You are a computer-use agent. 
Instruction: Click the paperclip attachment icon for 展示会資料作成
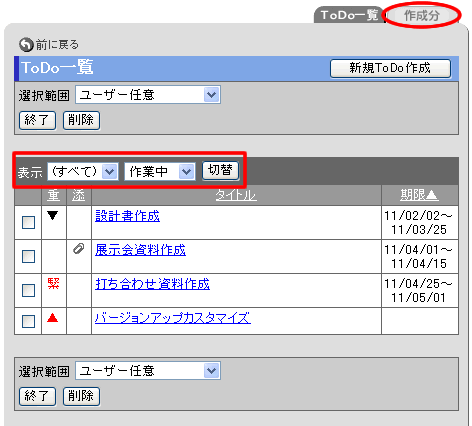click(x=79, y=249)
